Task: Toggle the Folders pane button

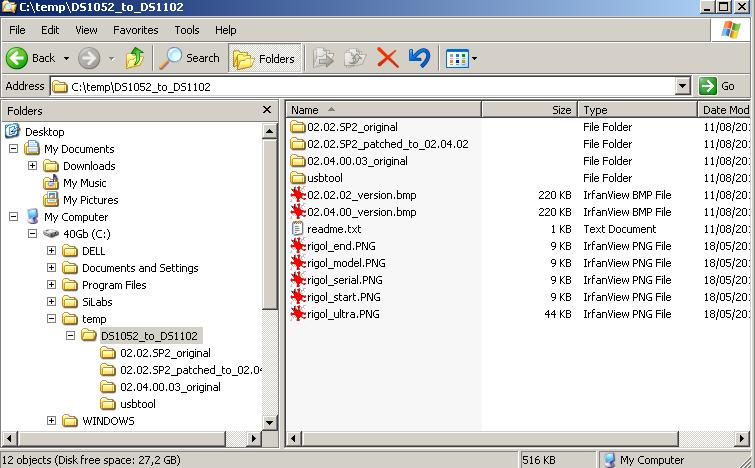Action: 265,58
